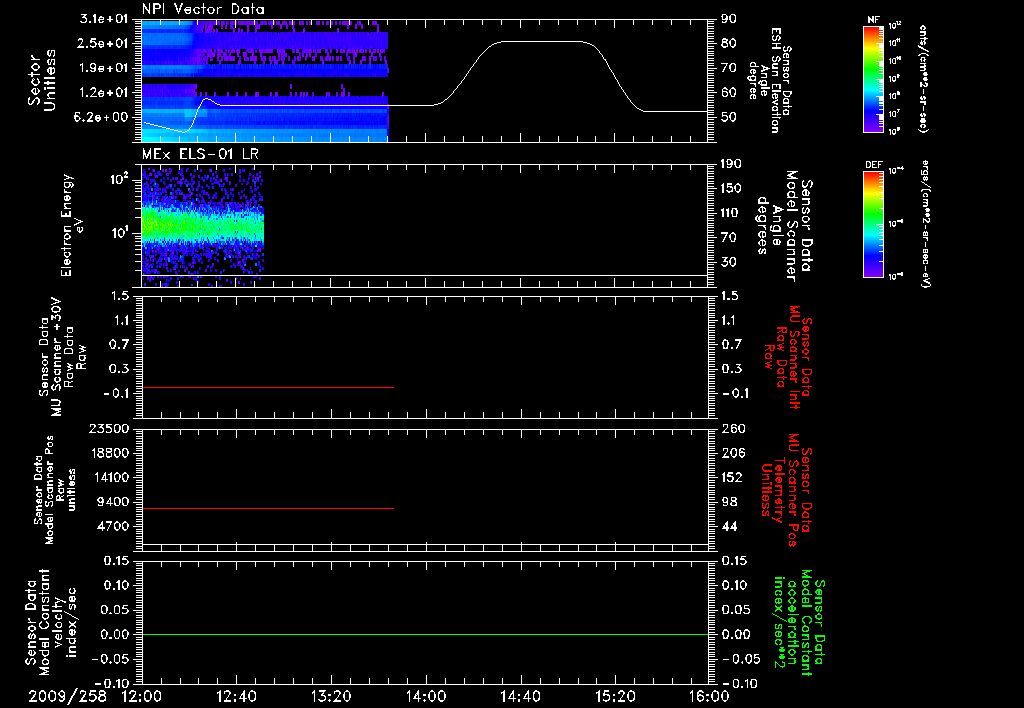This screenshot has height=708, width=1024.
Task: Click the 14:00 time axis label
Action: pos(426,696)
